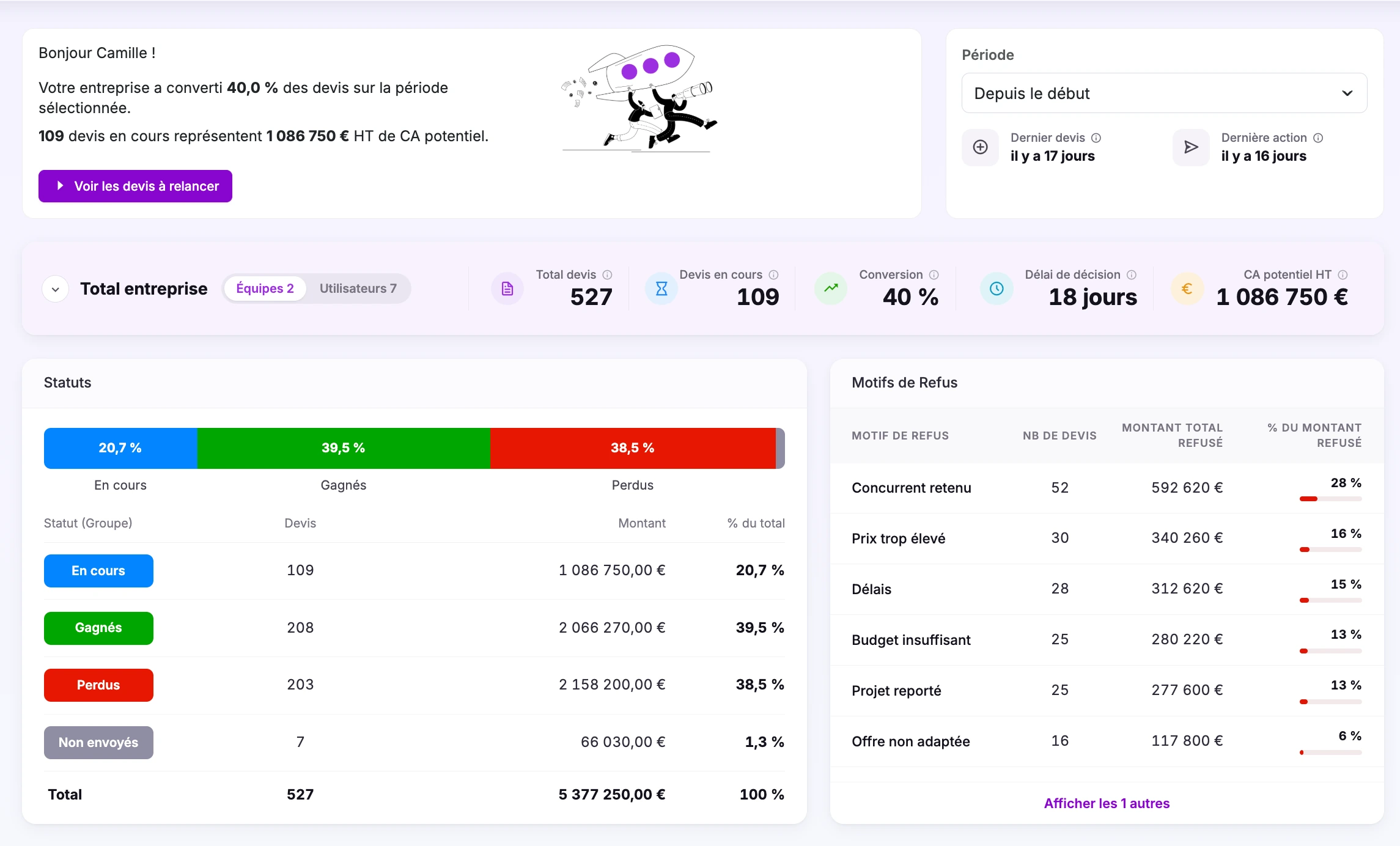Click the blue 20,7 % bar segment
Image resolution: width=1400 pixels, height=846 pixels.
click(x=120, y=448)
